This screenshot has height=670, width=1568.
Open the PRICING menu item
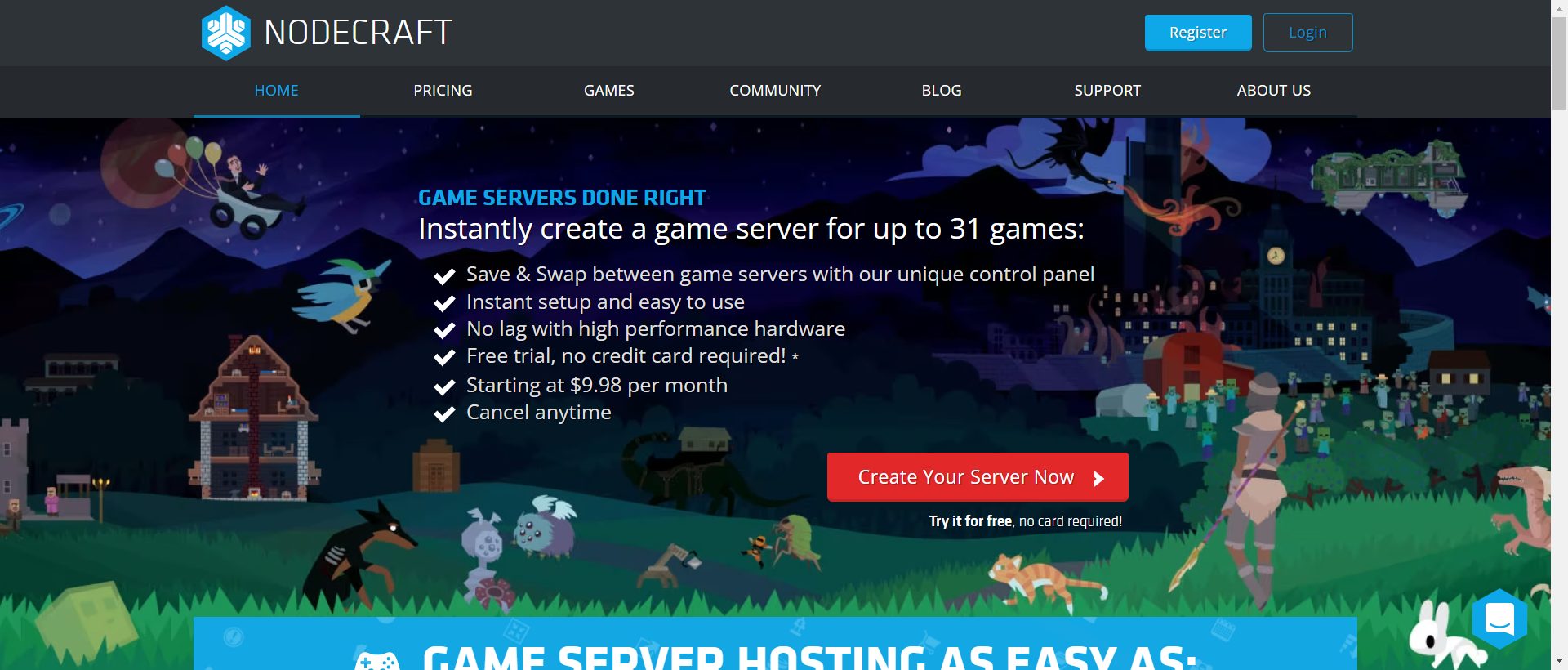tap(443, 91)
